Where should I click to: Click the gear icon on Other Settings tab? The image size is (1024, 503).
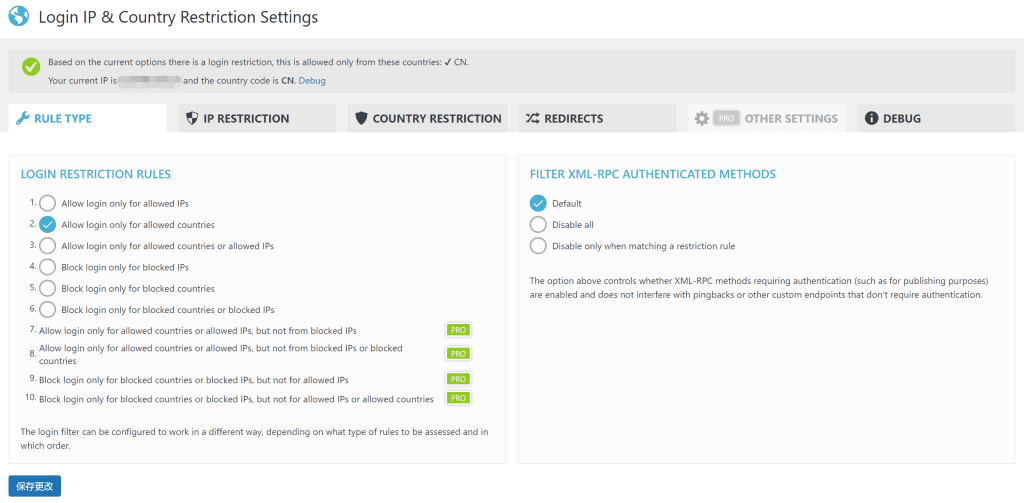coord(702,118)
